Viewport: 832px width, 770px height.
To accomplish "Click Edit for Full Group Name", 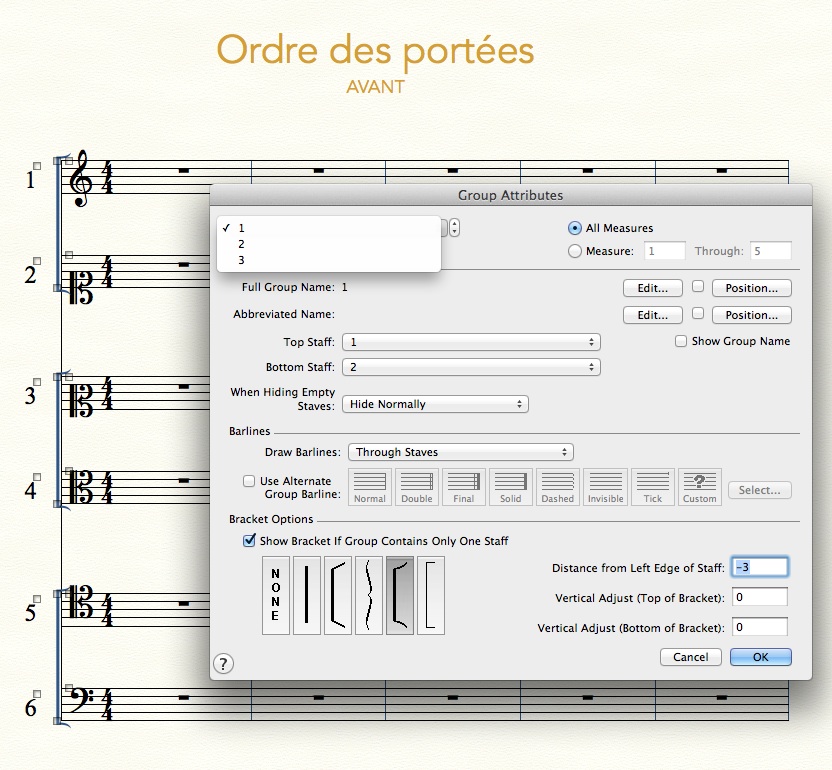I will click(652, 288).
